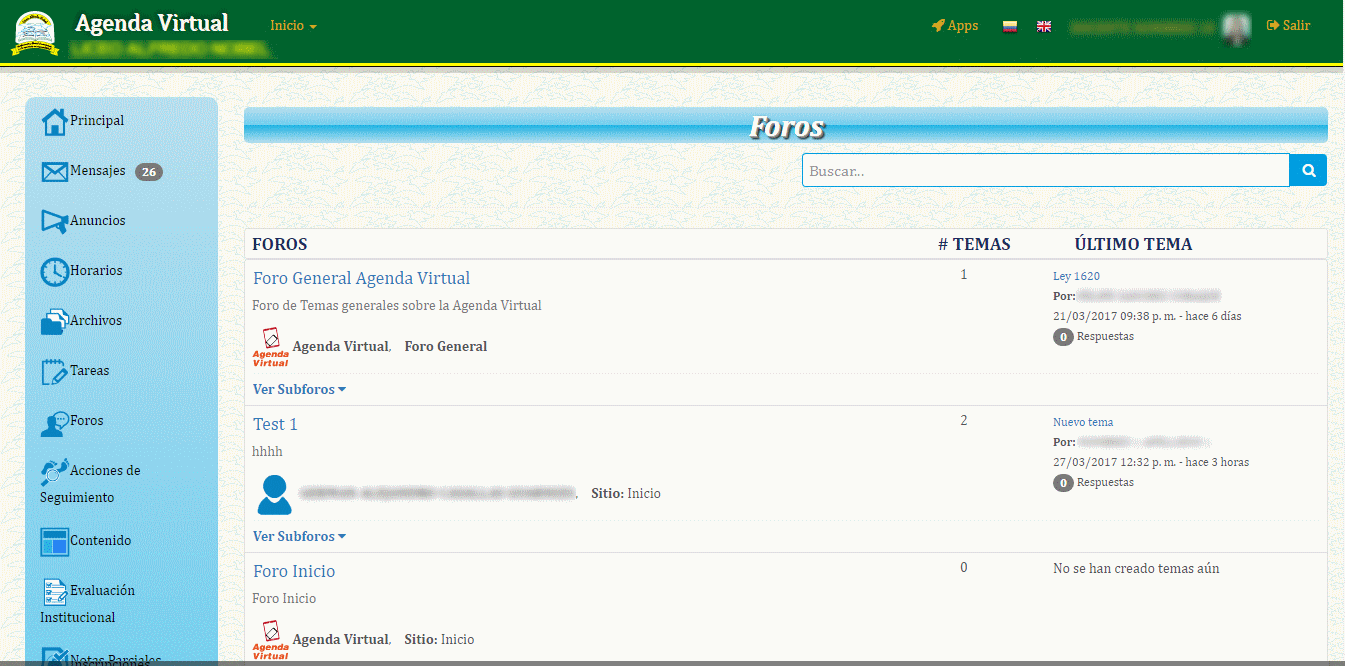Viewport: 1345px width, 666px height.
Task: Click the Foros page title banner
Action: 786,126
